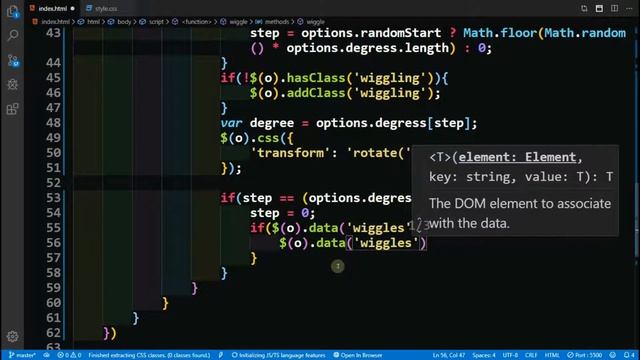Change HTML language mode

pyautogui.click(x=552, y=355)
